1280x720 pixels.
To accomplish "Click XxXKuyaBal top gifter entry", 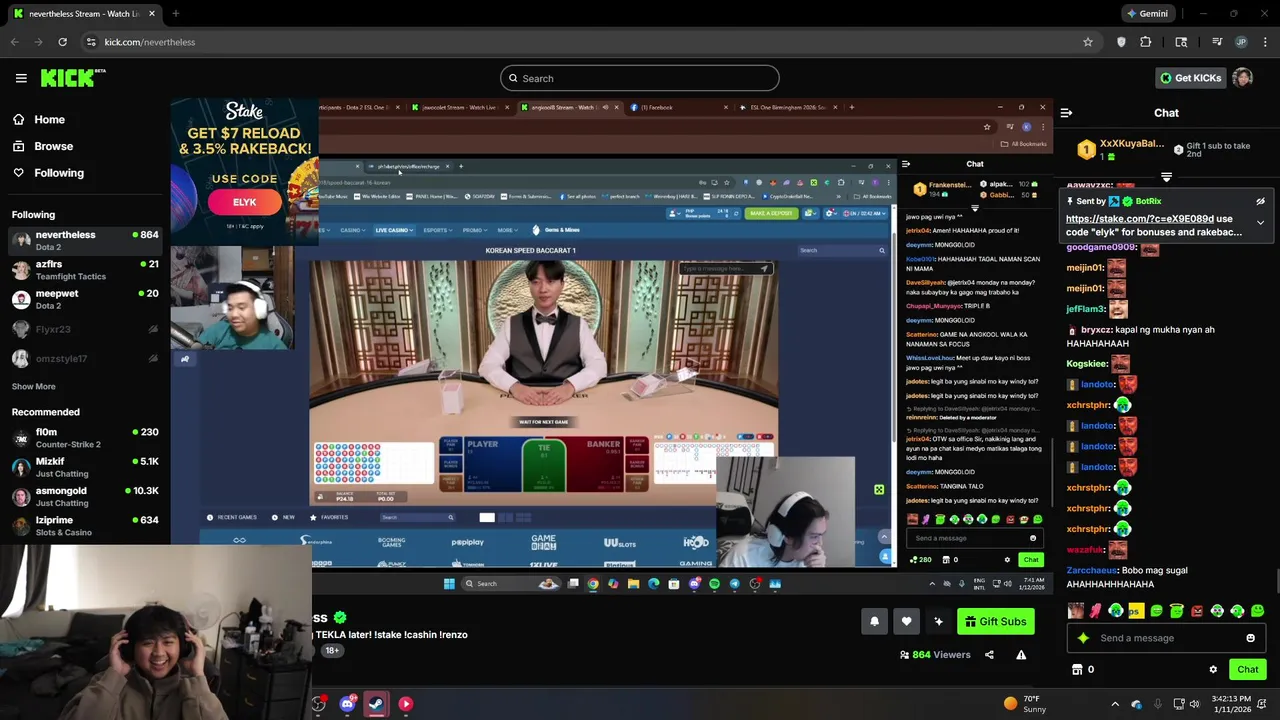I will [x=1120, y=150].
